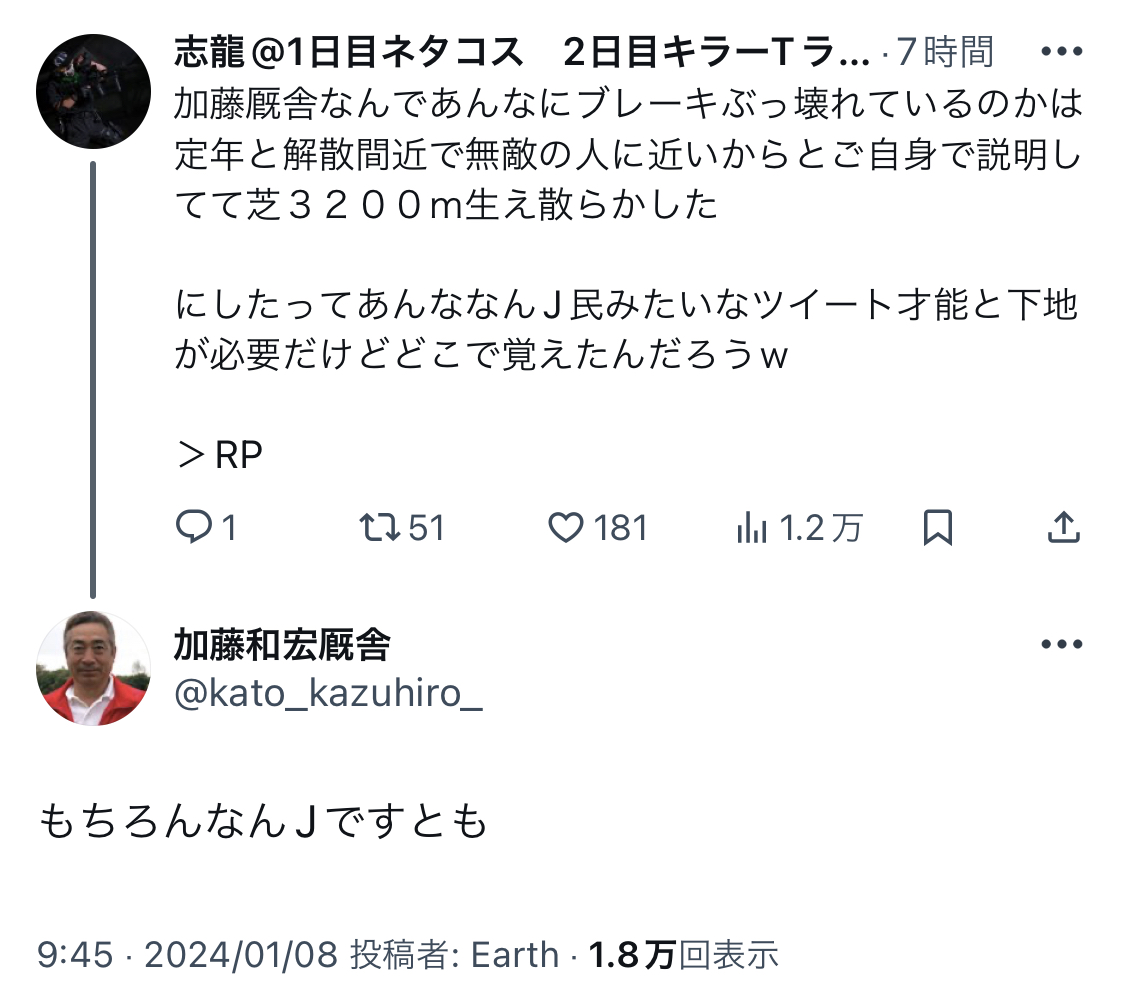Open the @kato_kazuhiro_ handle link
This screenshot has width=1125, height=1008.
pyautogui.click(x=328, y=694)
